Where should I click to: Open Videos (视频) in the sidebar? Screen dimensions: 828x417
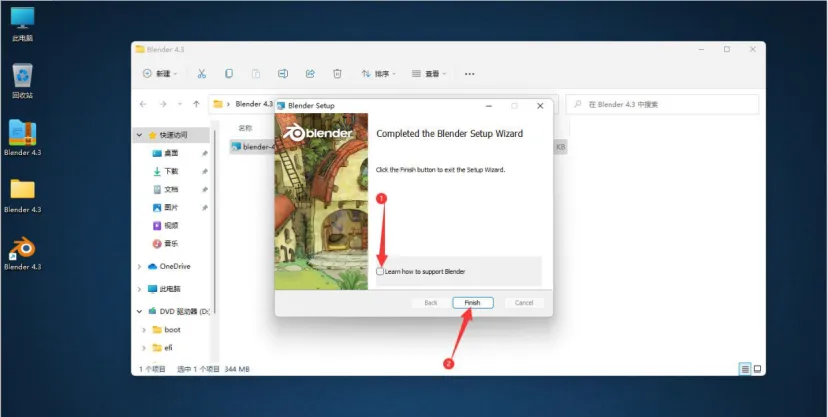tap(172, 225)
